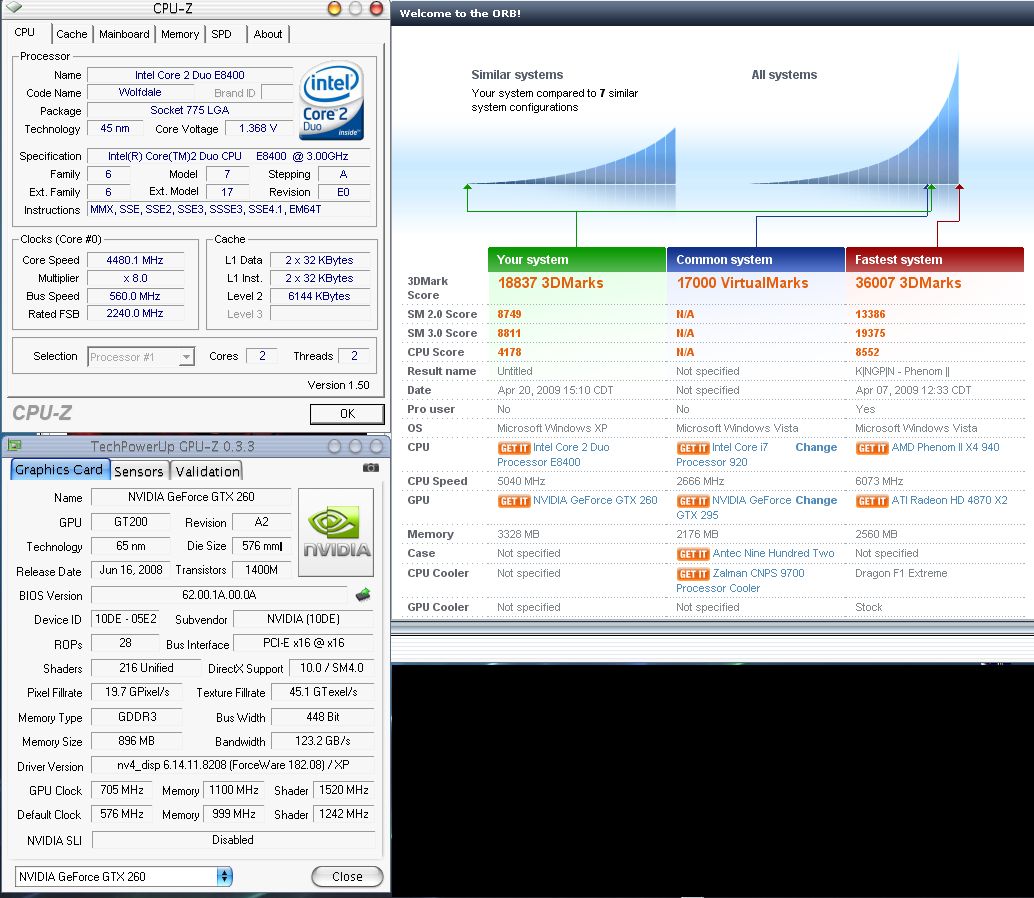Click the GPU Clock 705 MHz field
Screen dimensions: 1034x898
(121, 790)
